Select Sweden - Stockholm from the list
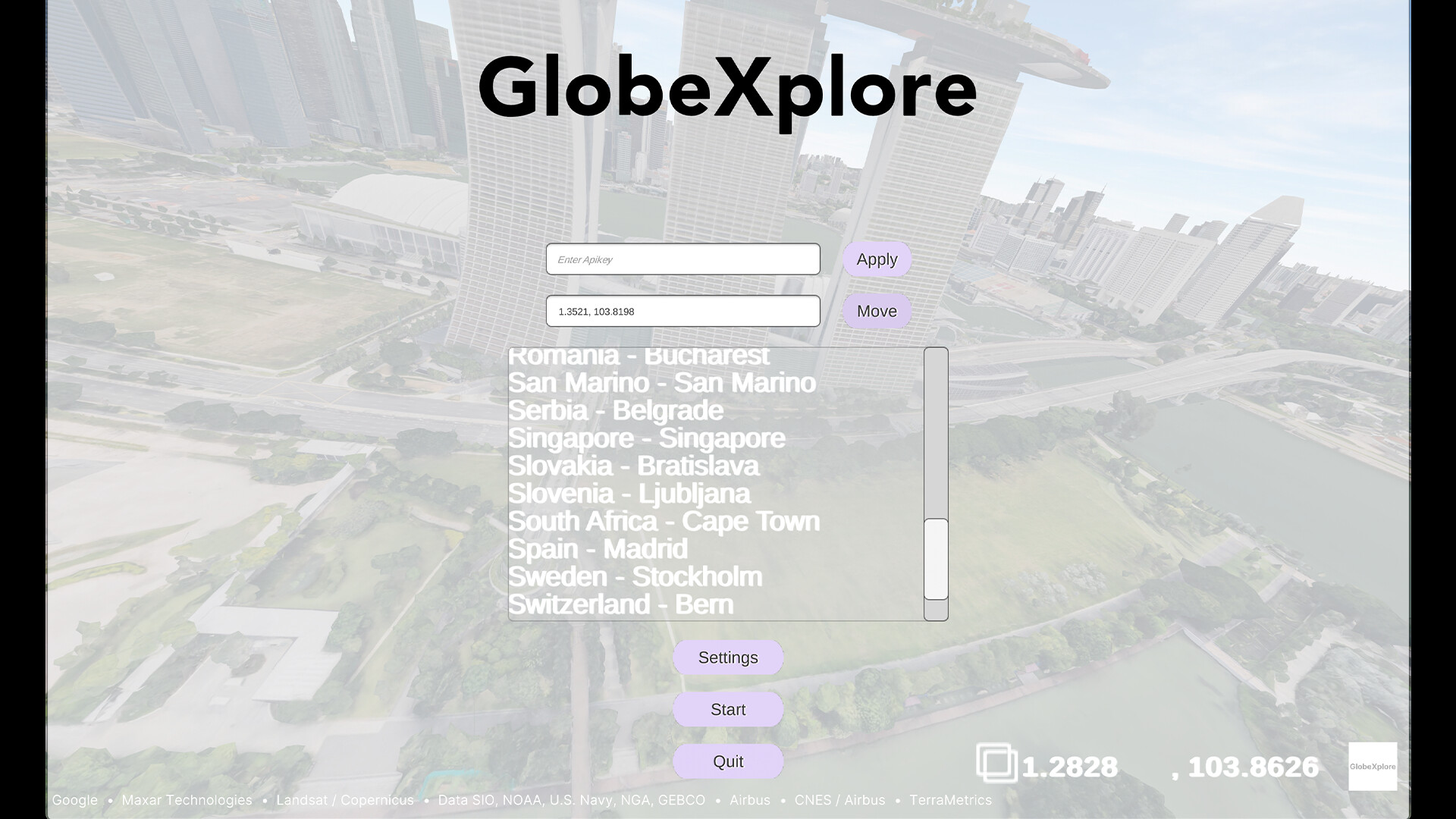1456x819 pixels. pyautogui.click(x=635, y=576)
